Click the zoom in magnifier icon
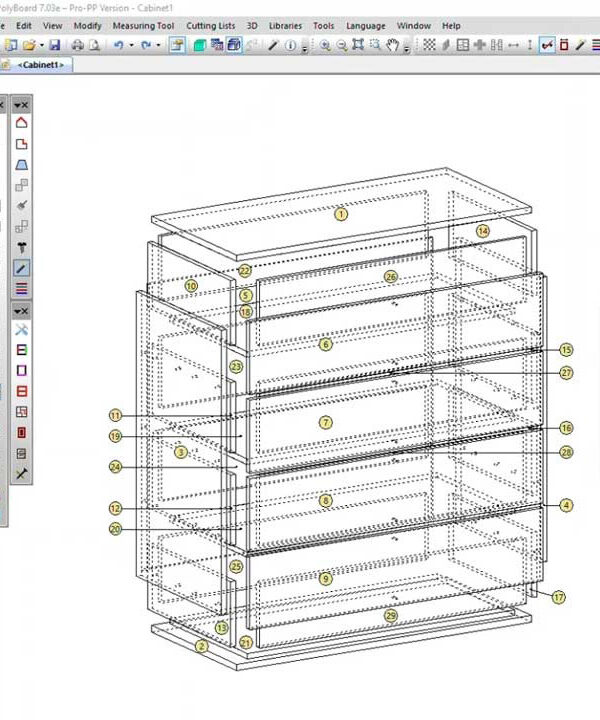This screenshot has width=600, height=720. point(325,45)
